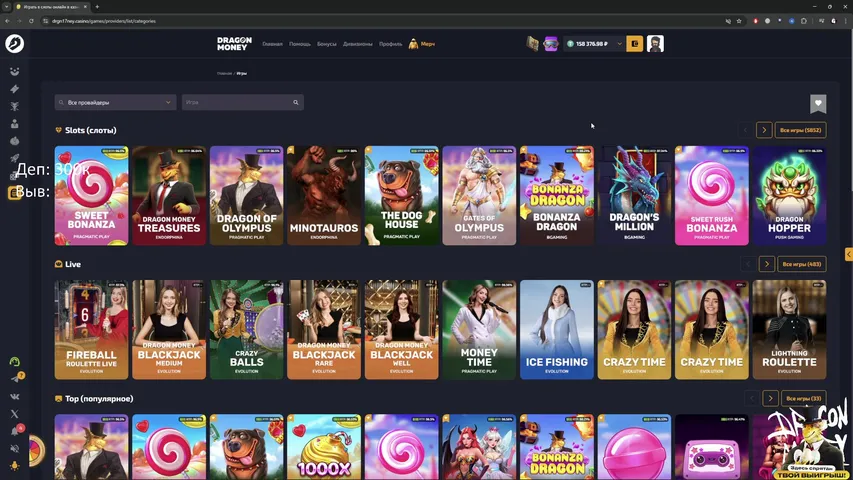Open Dragon's Million slot
Screen dimensions: 853x480
634,195
